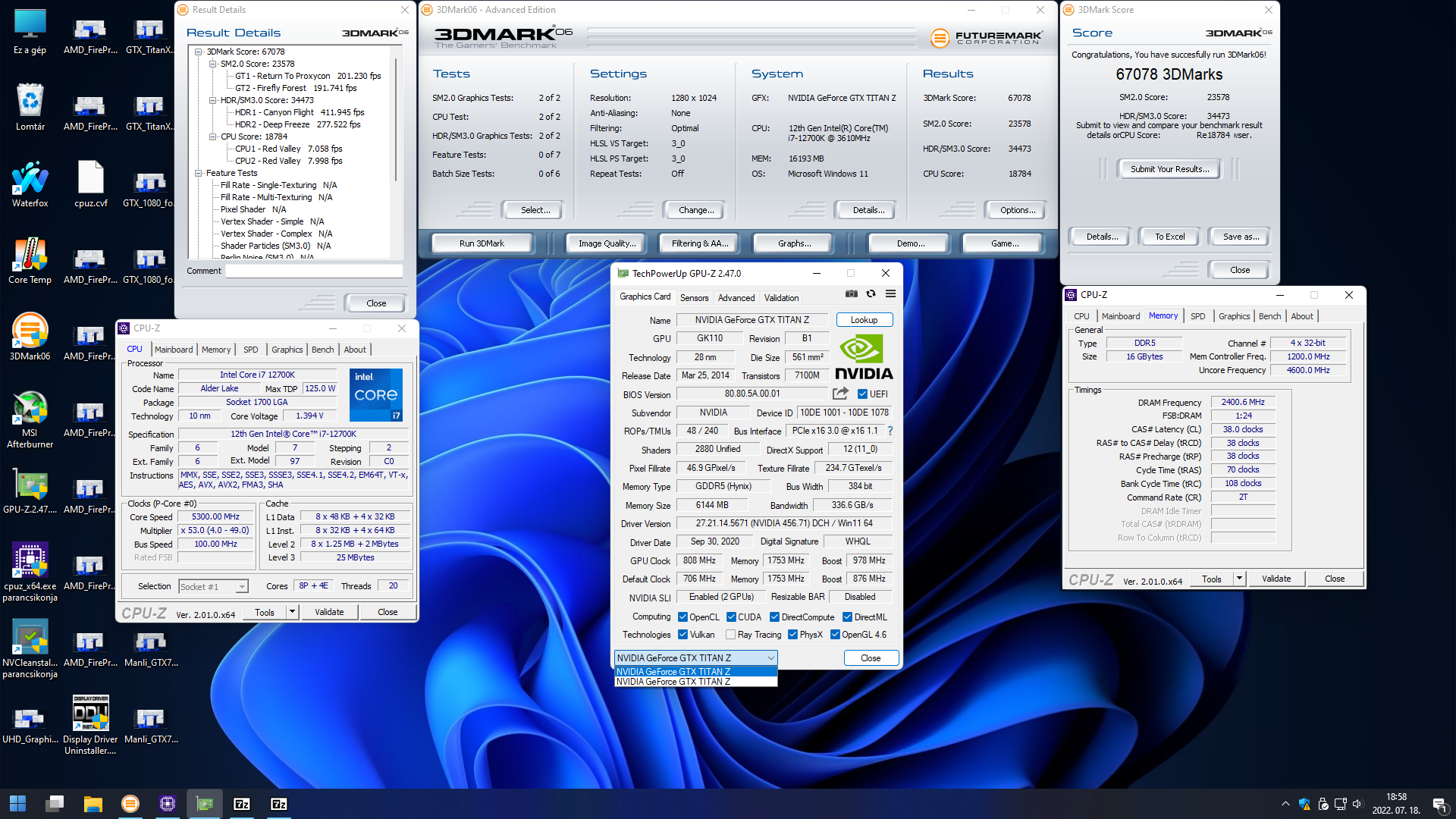Select the Ez a gép desktop icon
Viewport: 1456px width, 819px height.
pos(30,31)
